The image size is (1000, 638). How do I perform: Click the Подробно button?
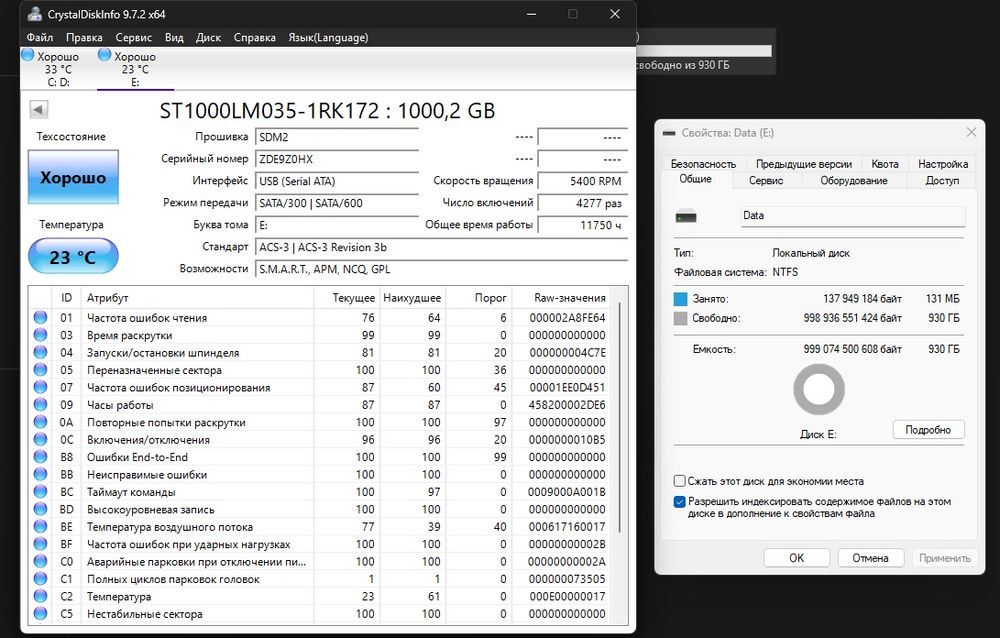point(928,430)
